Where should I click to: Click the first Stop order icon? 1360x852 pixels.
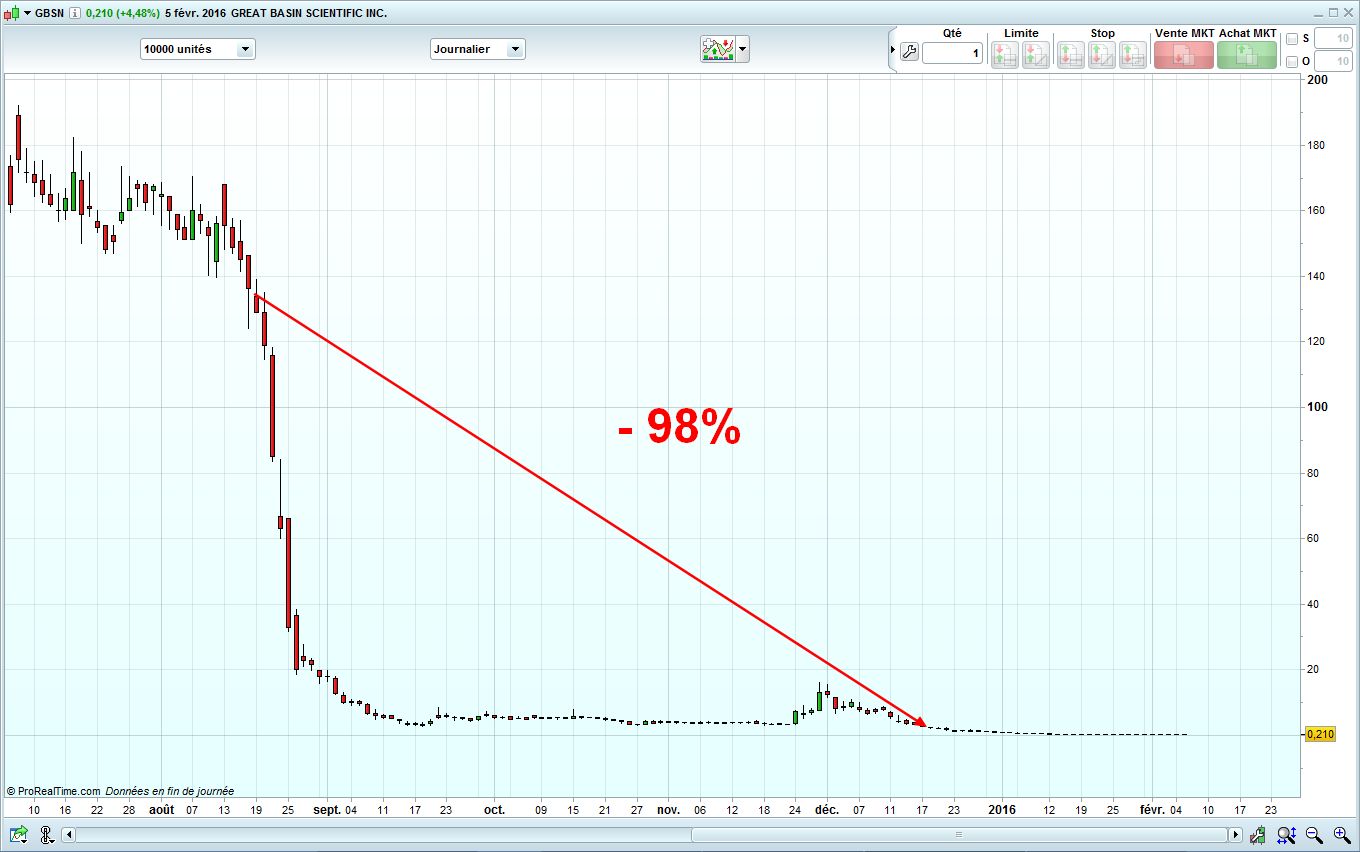pos(1071,55)
